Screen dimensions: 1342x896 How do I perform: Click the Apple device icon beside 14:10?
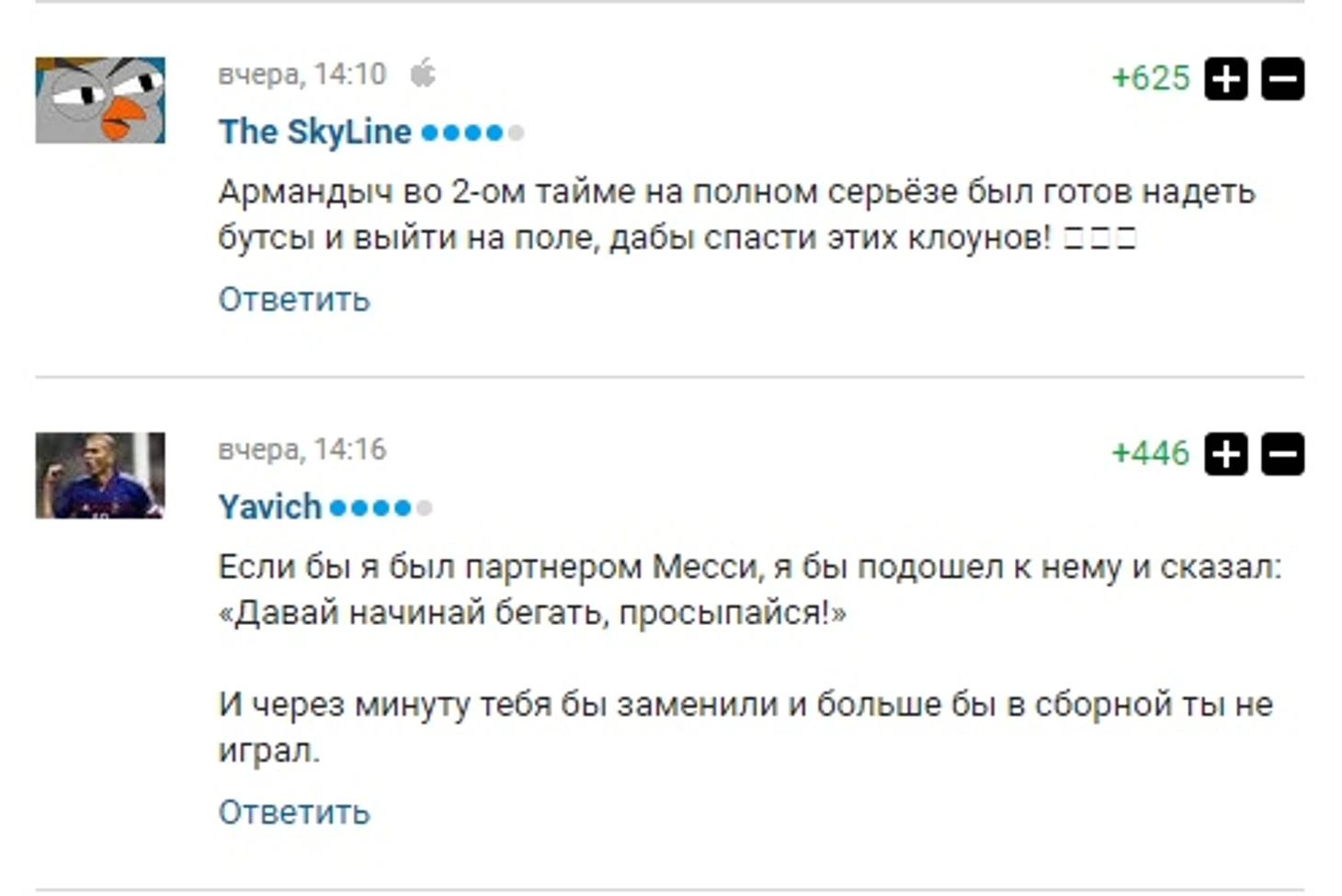point(423,73)
